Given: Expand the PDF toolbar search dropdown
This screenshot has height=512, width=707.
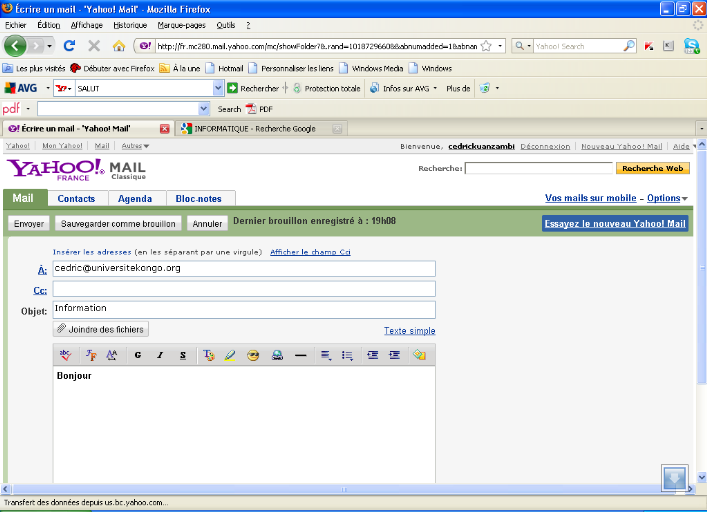Looking at the screenshot, I should 204,109.
